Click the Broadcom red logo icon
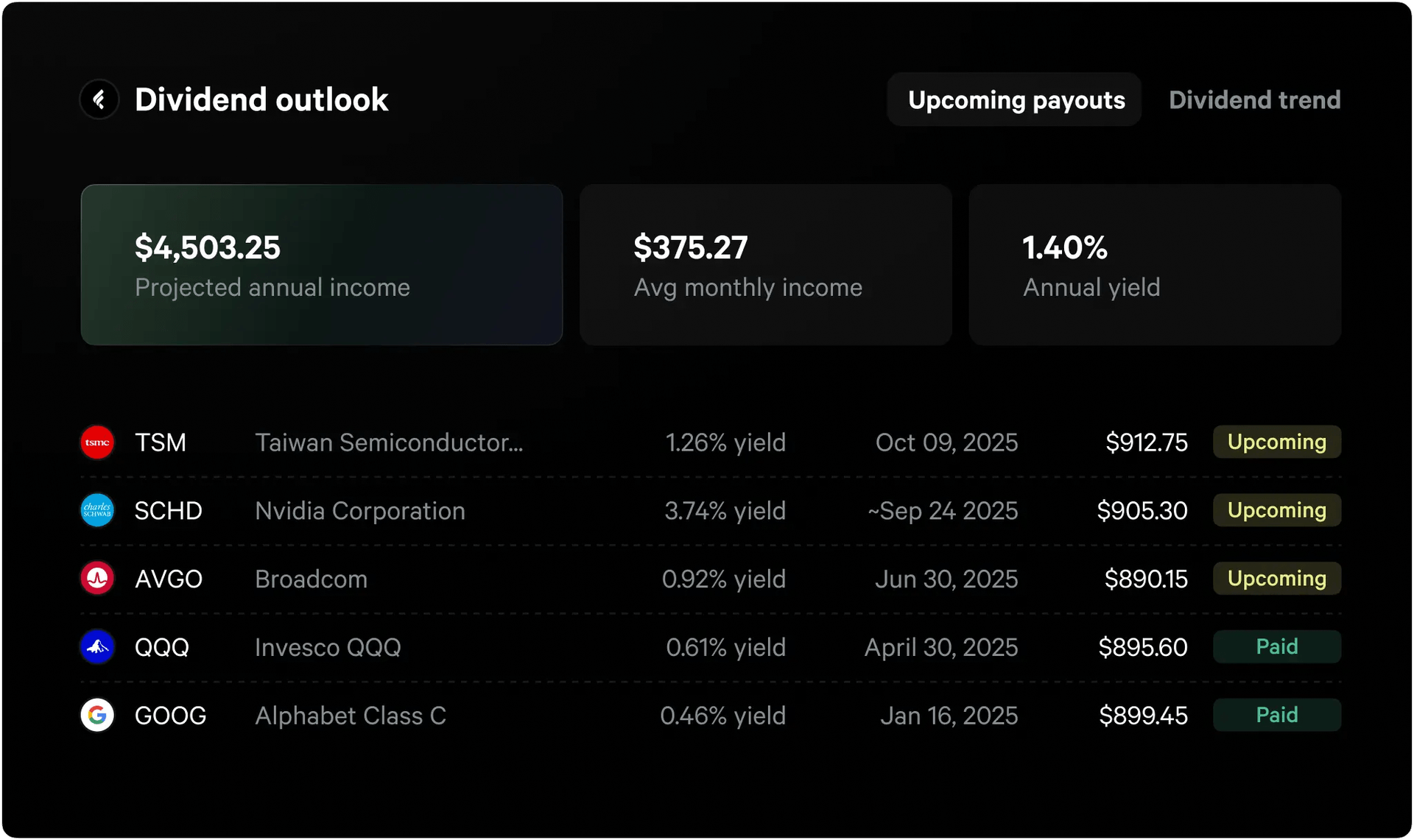This screenshot has width=1414, height=840. [97, 579]
